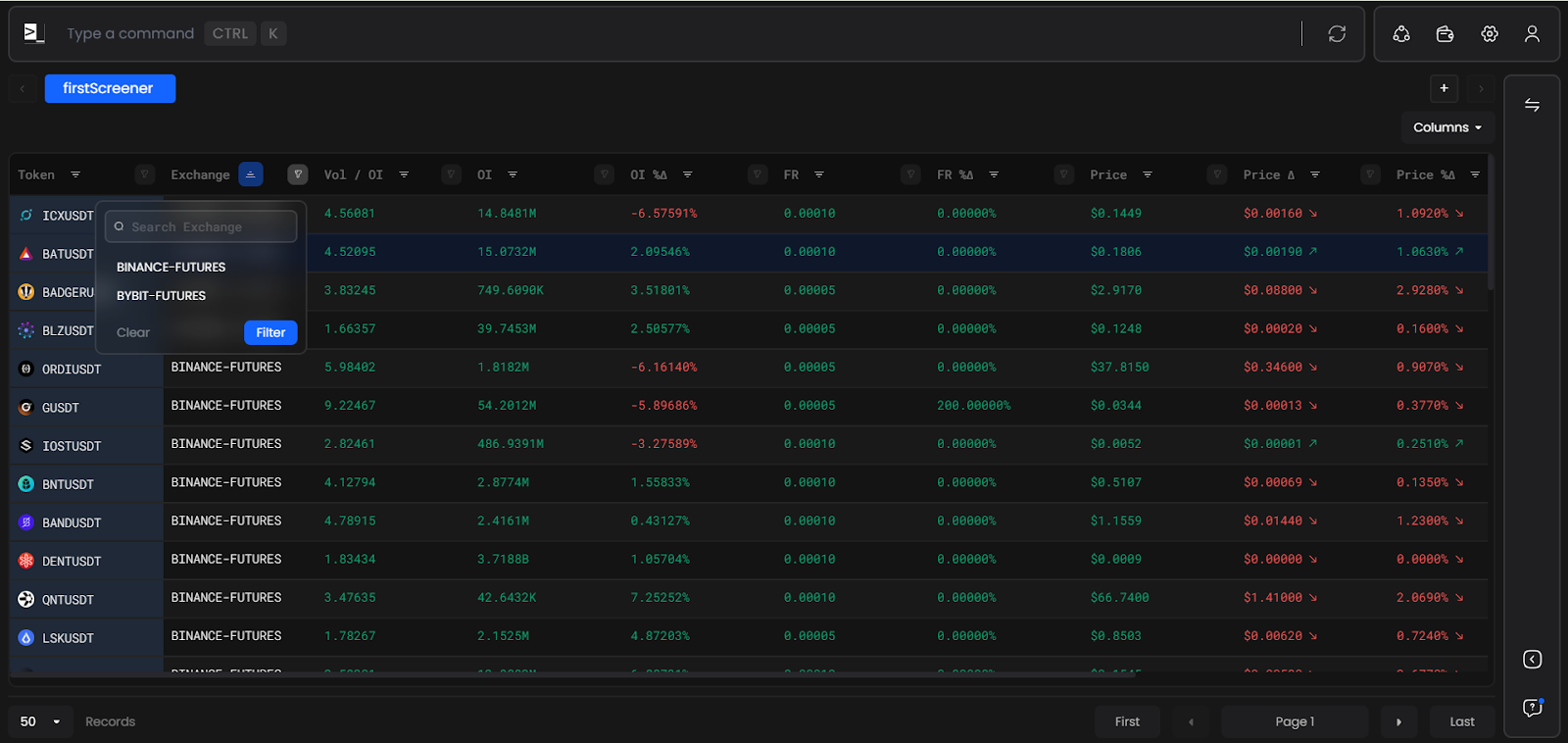Focus the Search Exchange field
The image size is (1568, 743).
click(201, 226)
